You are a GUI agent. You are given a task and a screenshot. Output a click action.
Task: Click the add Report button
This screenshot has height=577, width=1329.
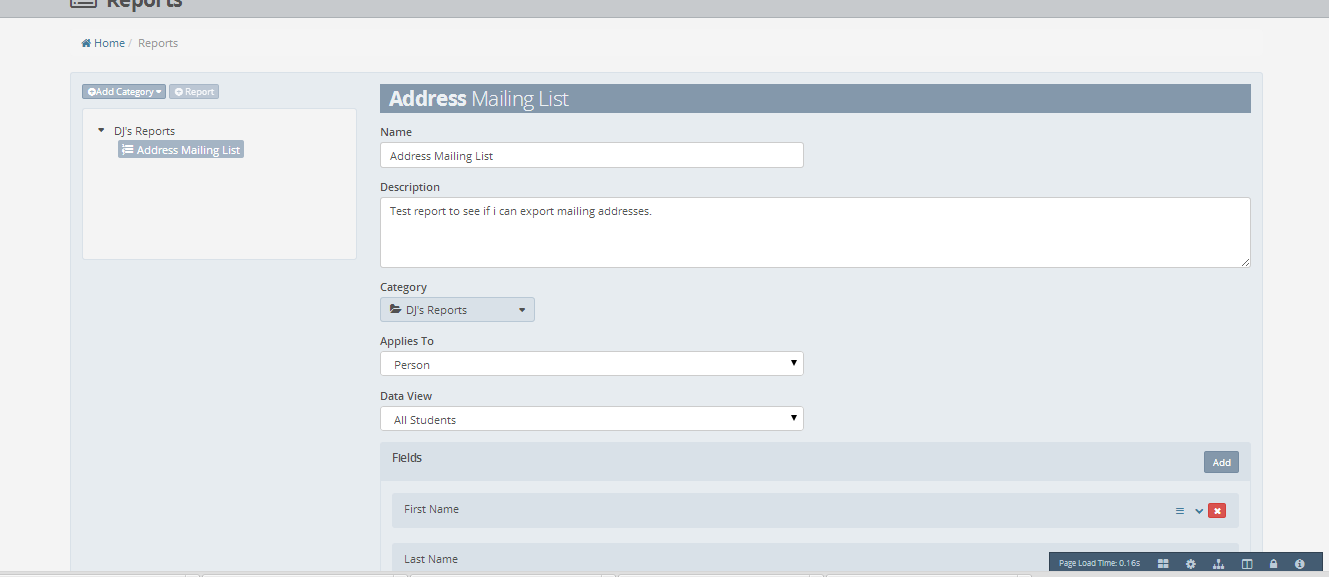194,92
